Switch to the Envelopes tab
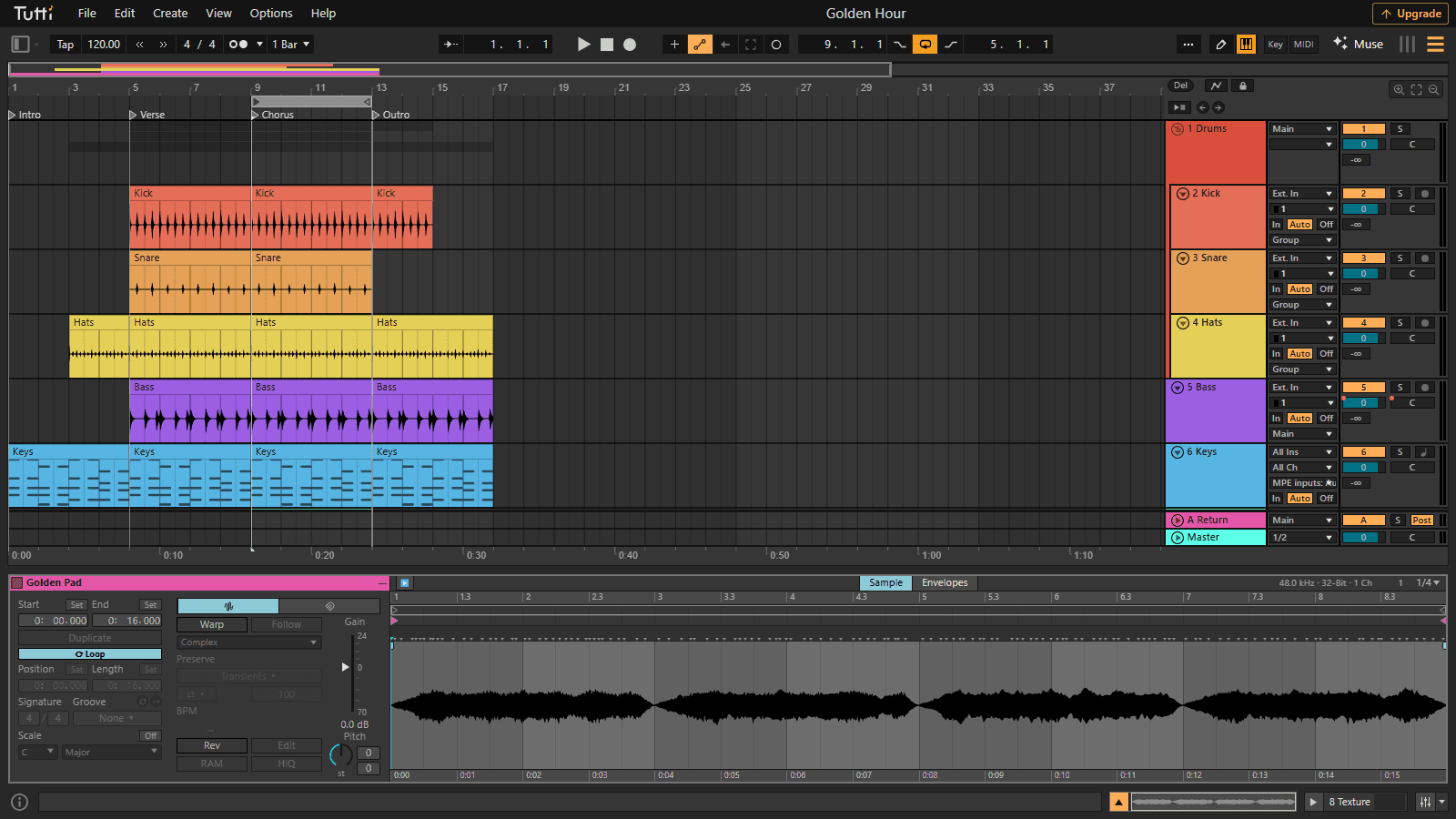Image resolution: width=1456 pixels, height=819 pixels. (945, 583)
